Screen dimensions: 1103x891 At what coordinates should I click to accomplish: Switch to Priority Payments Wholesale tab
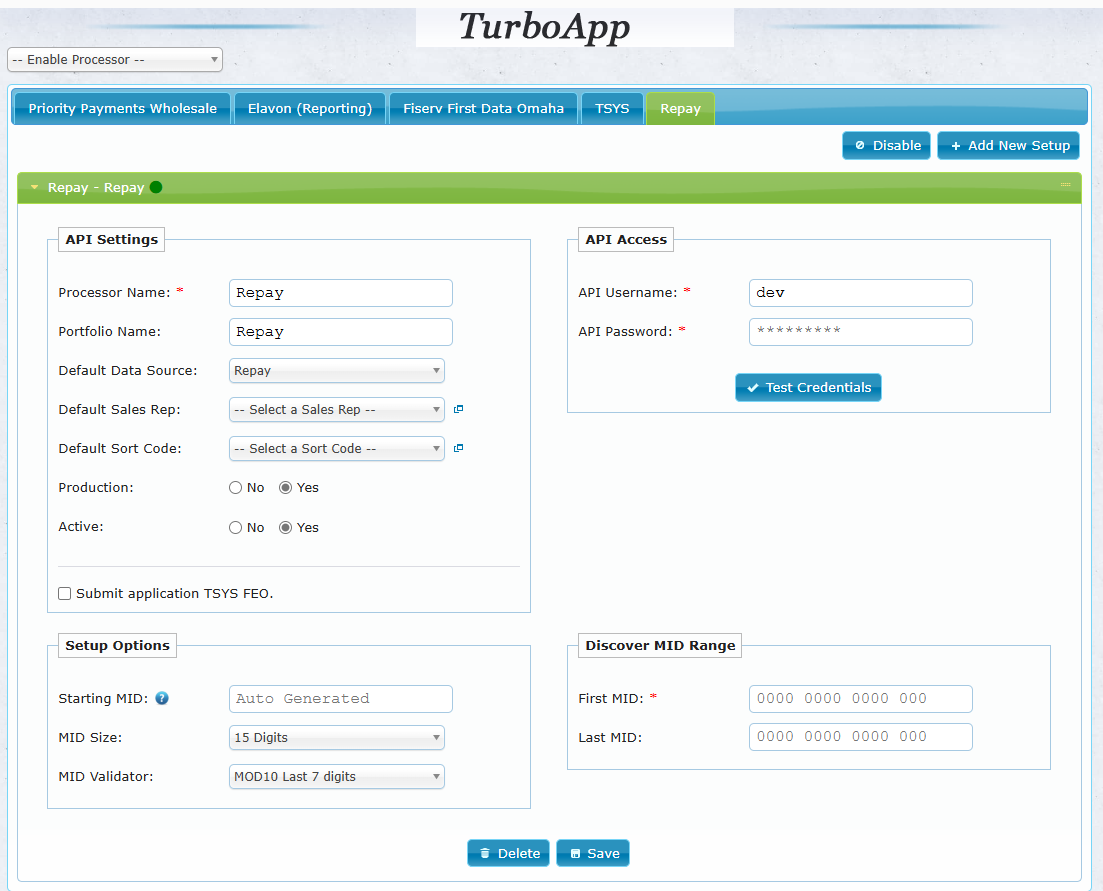122,109
